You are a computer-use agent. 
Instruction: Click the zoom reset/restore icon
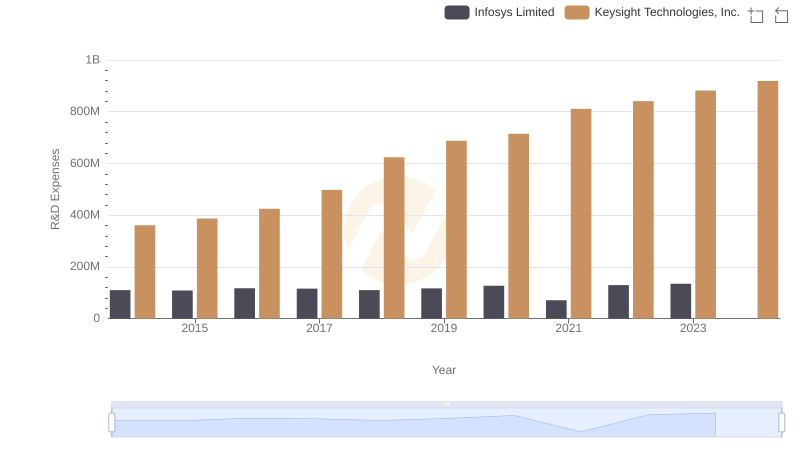[x=781, y=15]
